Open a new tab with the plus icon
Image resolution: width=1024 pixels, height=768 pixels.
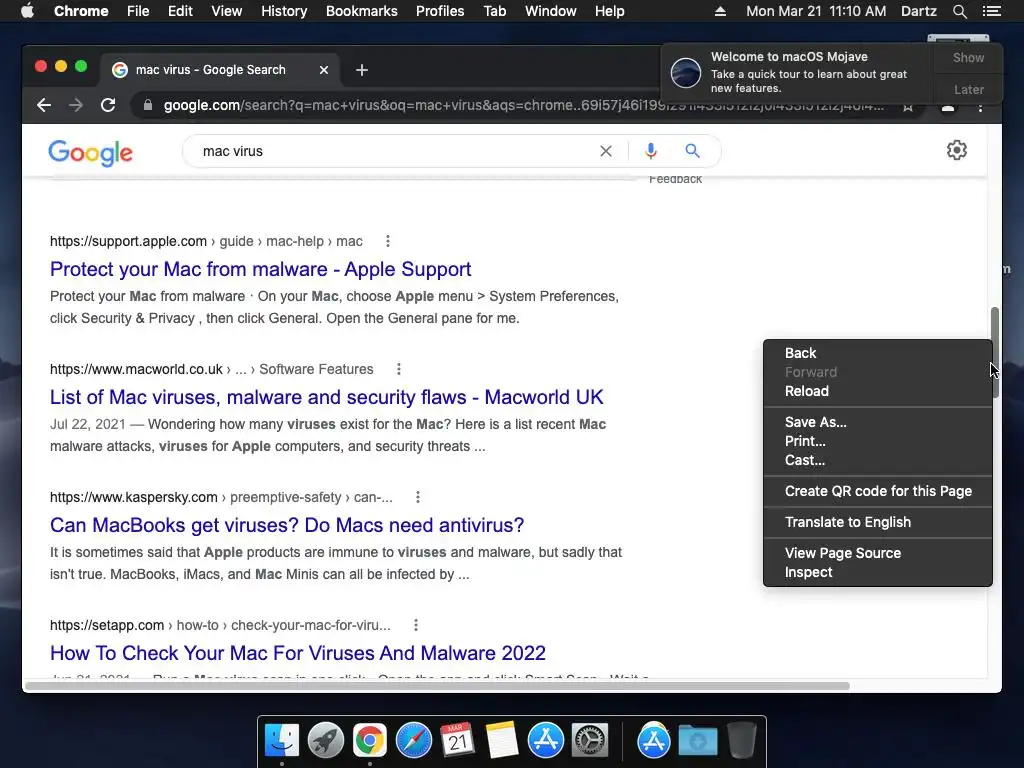point(362,70)
